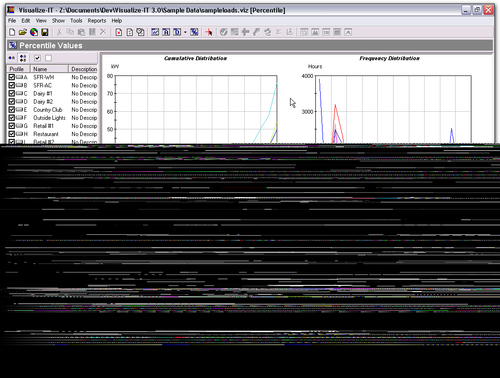Viewport: 500px width, 378px height.
Task: Click the third blue chart view icon
Action: click(177, 32)
